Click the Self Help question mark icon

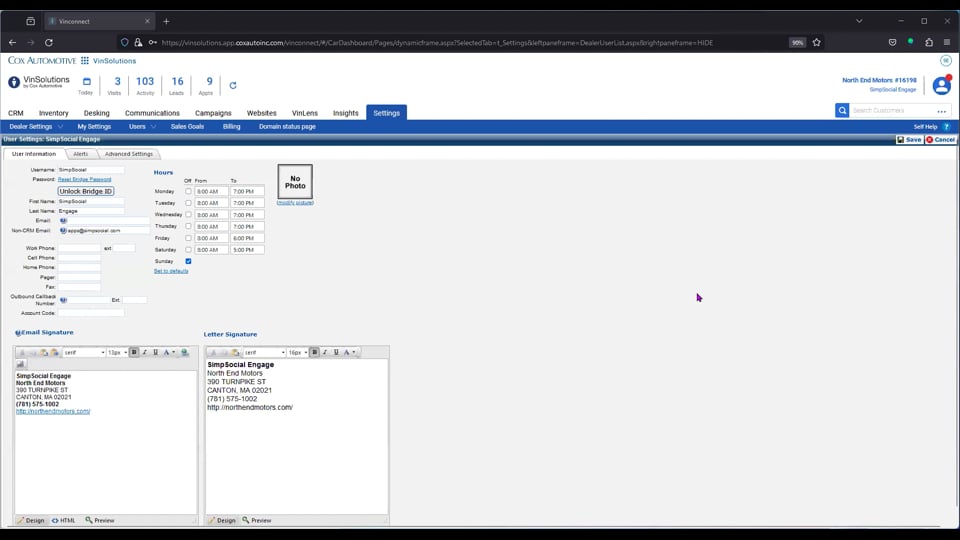point(947,127)
